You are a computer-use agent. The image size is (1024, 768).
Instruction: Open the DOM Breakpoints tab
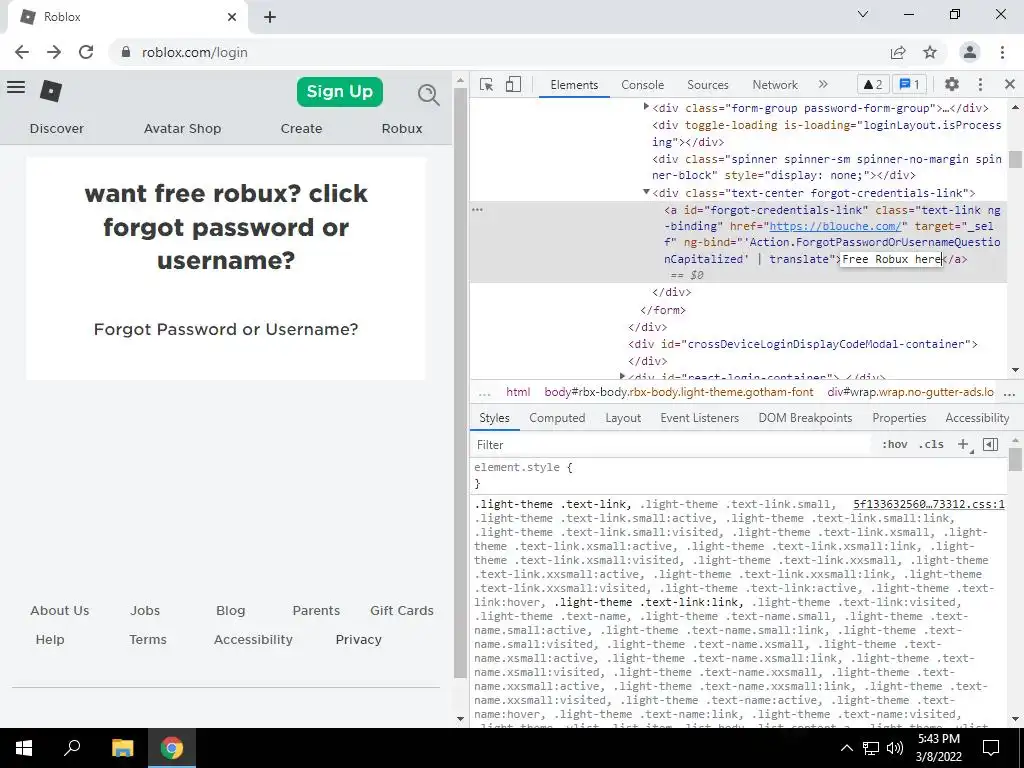pos(805,418)
